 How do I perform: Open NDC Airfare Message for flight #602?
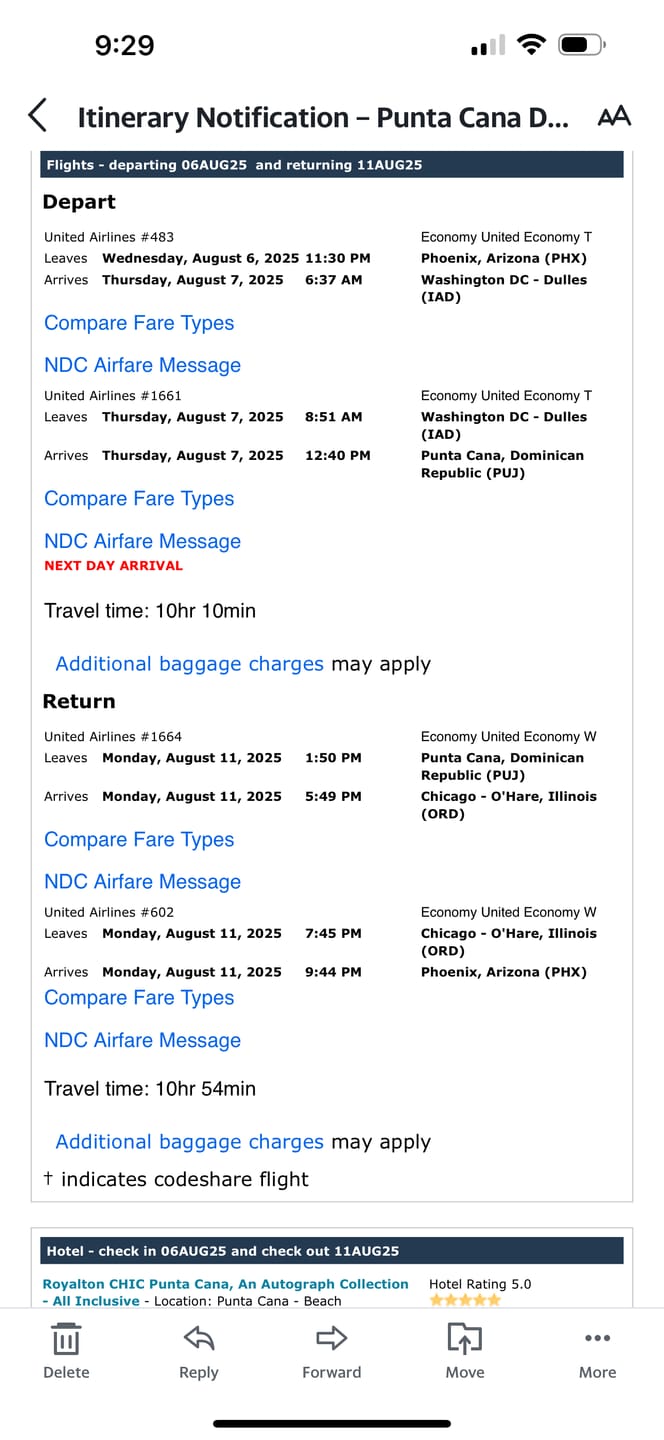click(x=142, y=1040)
